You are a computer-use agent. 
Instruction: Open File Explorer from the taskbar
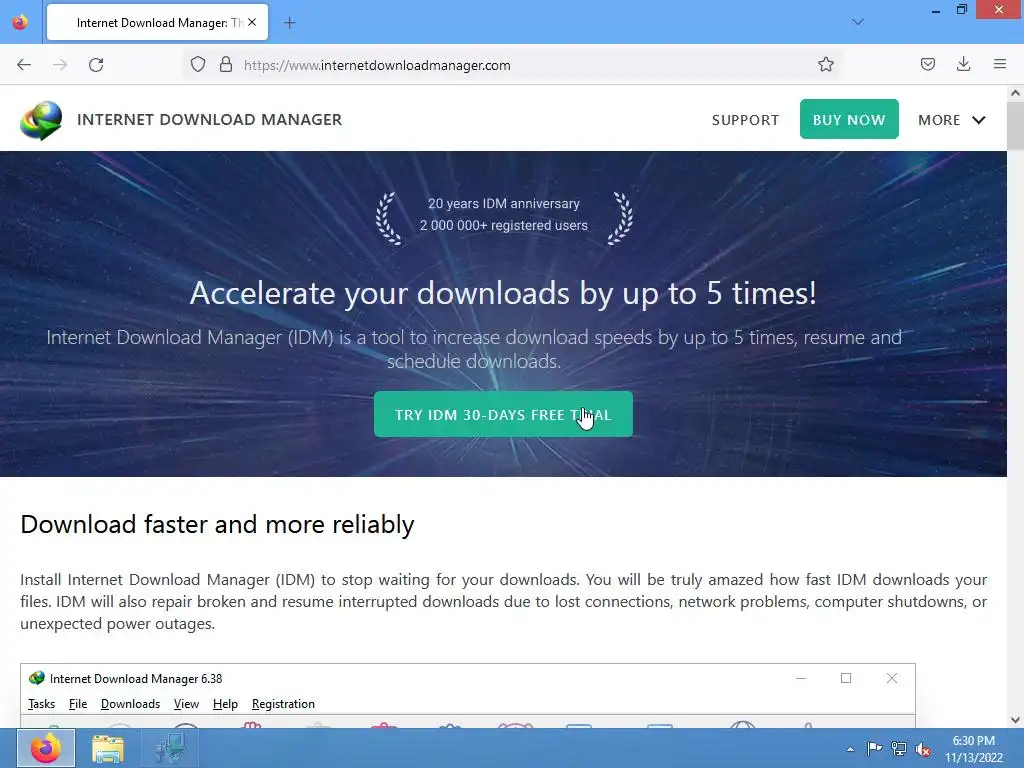click(108, 748)
